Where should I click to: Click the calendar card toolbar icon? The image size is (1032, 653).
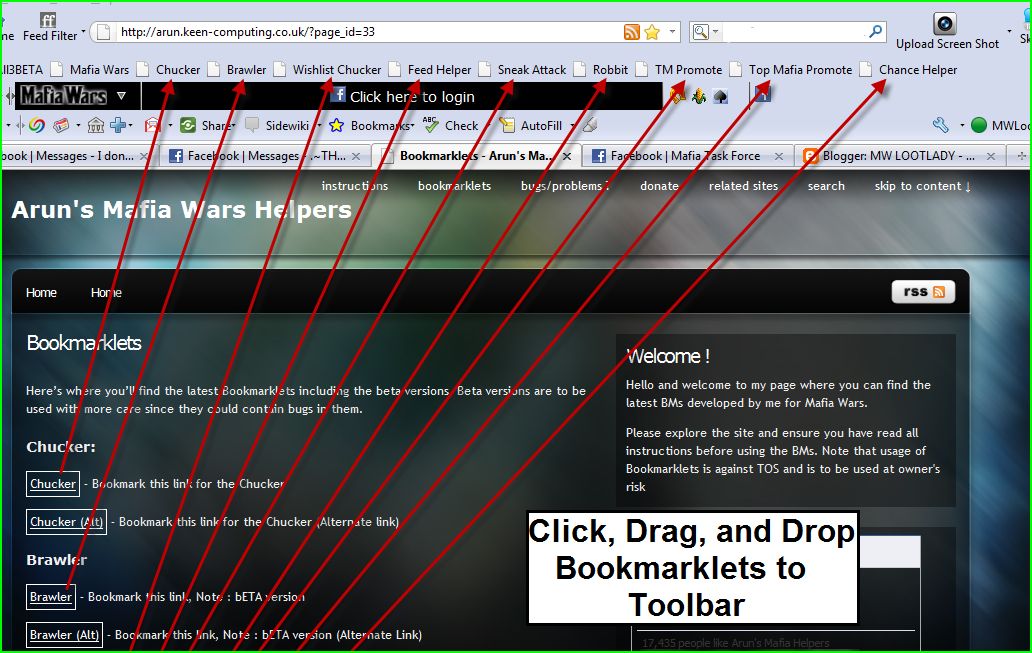pyautogui.click(x=61, y=125)
